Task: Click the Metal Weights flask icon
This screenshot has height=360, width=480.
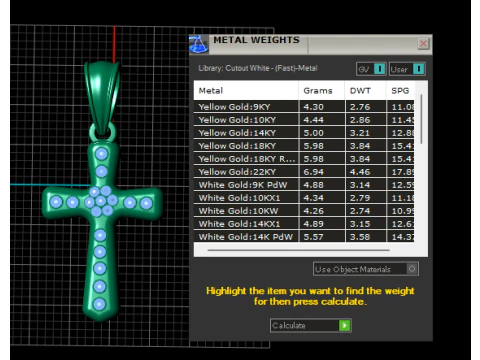Action: [x=199, y=44]
